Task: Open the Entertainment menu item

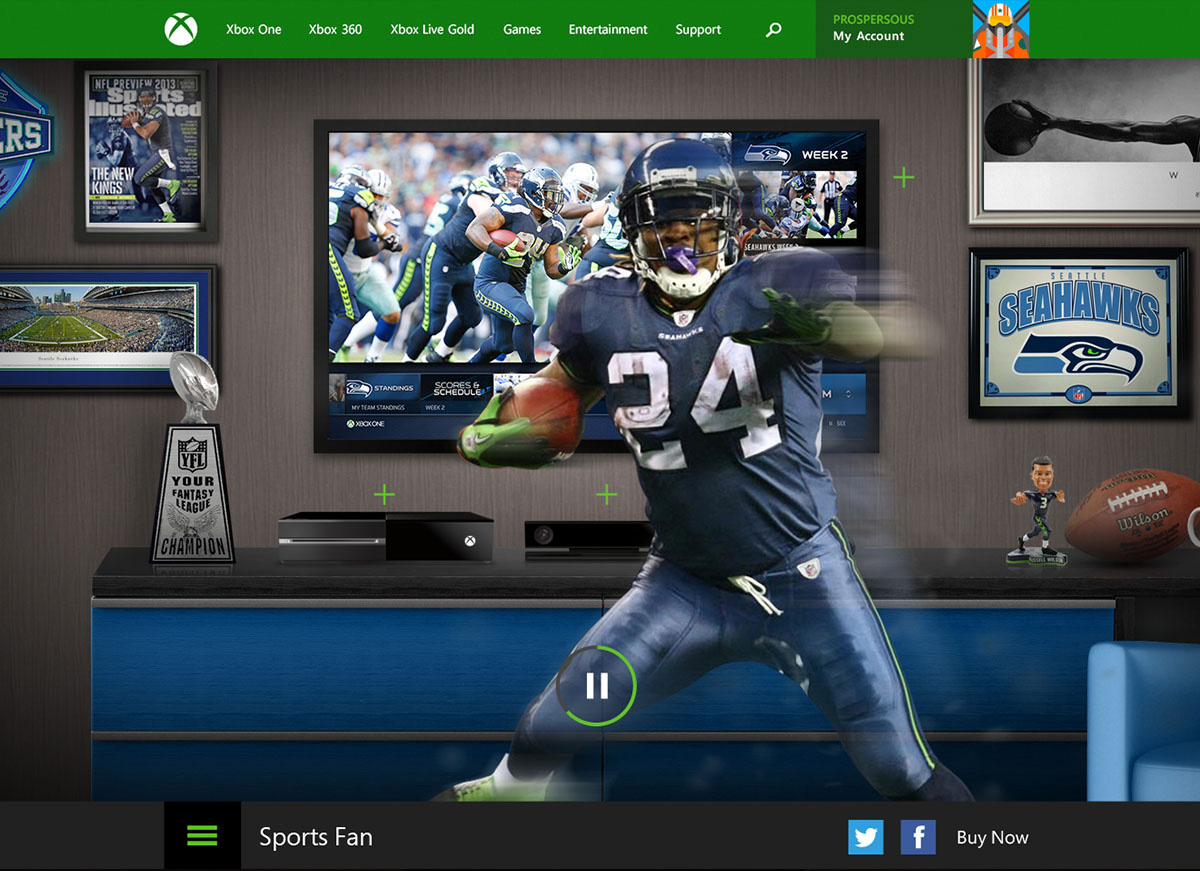Action: 608,30
